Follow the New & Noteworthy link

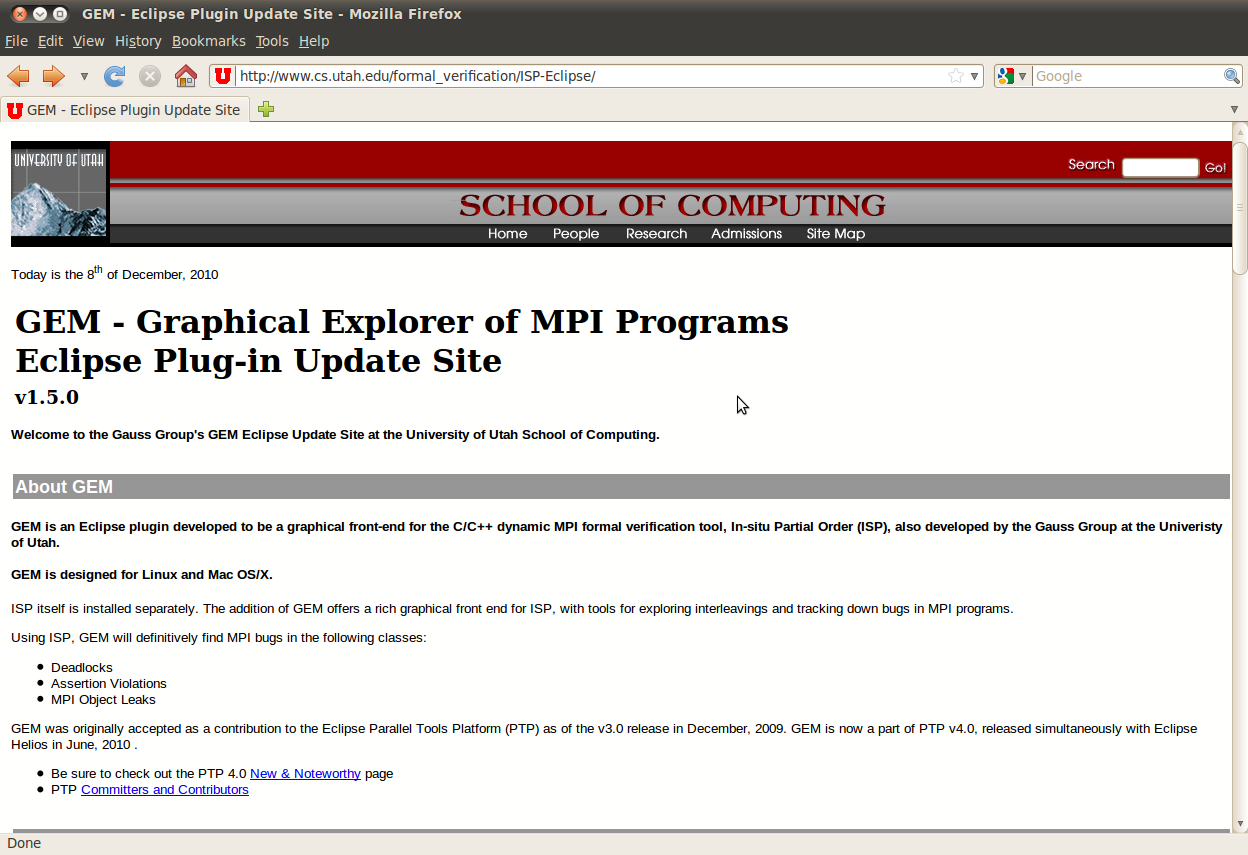click(305, 774)
